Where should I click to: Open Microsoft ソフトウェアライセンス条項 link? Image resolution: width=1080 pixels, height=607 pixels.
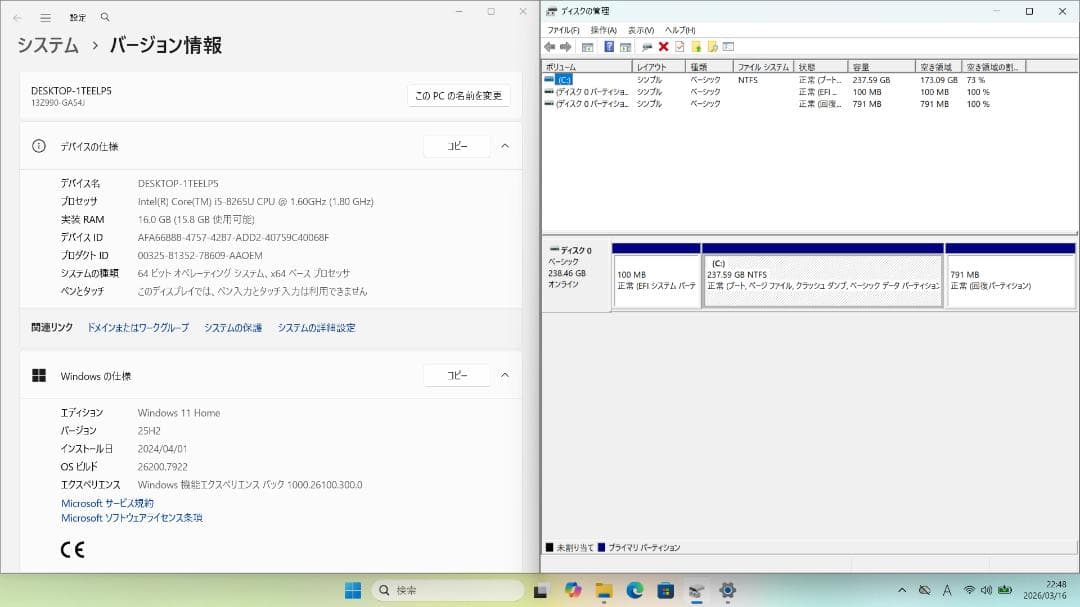pyautogui.click(x=132, y=518)
